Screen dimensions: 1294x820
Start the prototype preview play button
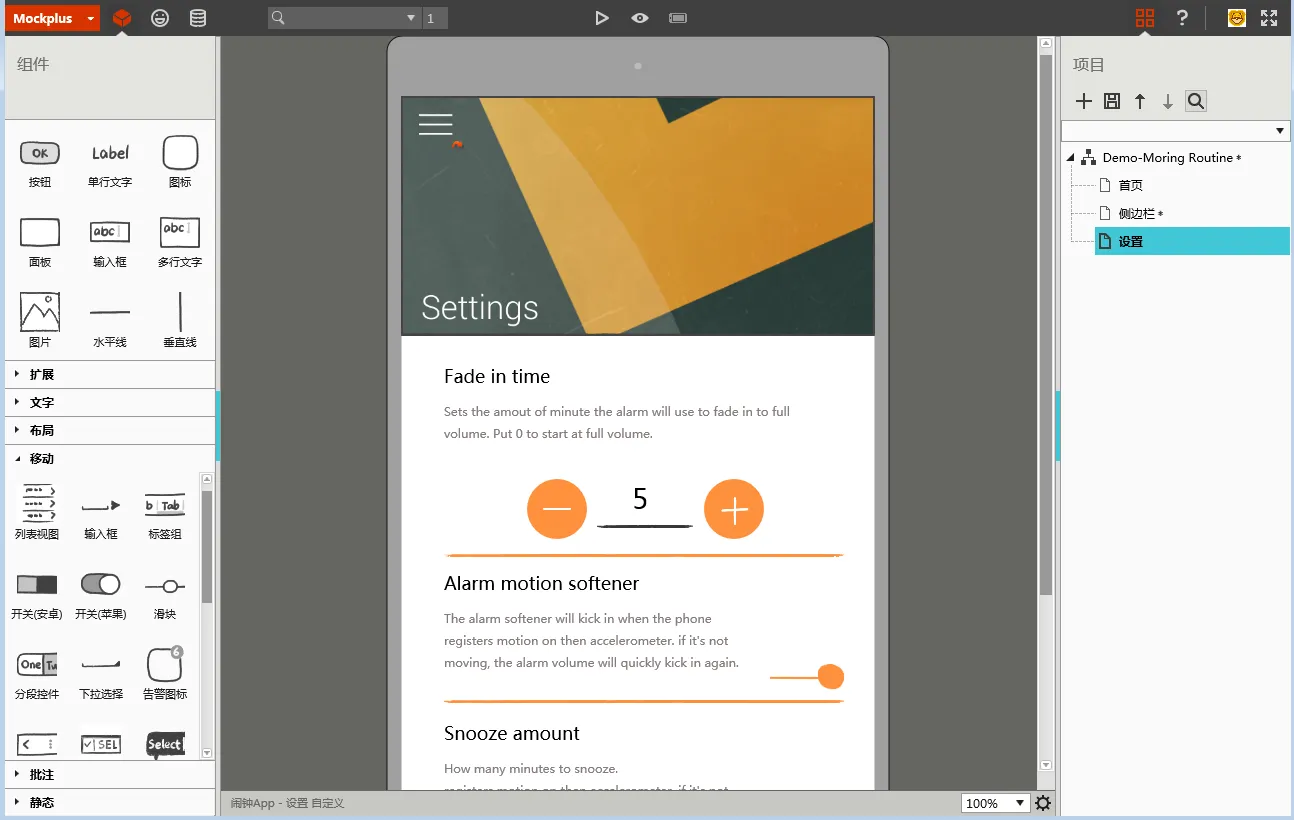coord(601,18)
